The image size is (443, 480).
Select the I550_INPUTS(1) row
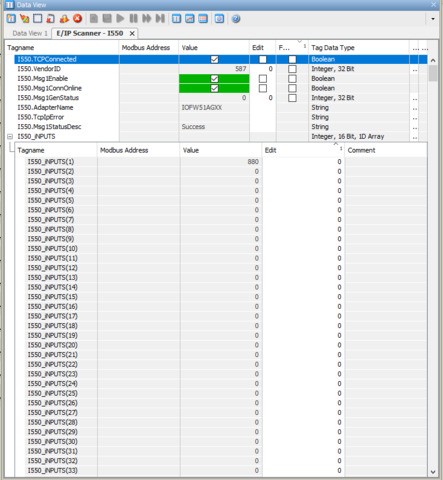pyautogui.click(x=221, y=162)
